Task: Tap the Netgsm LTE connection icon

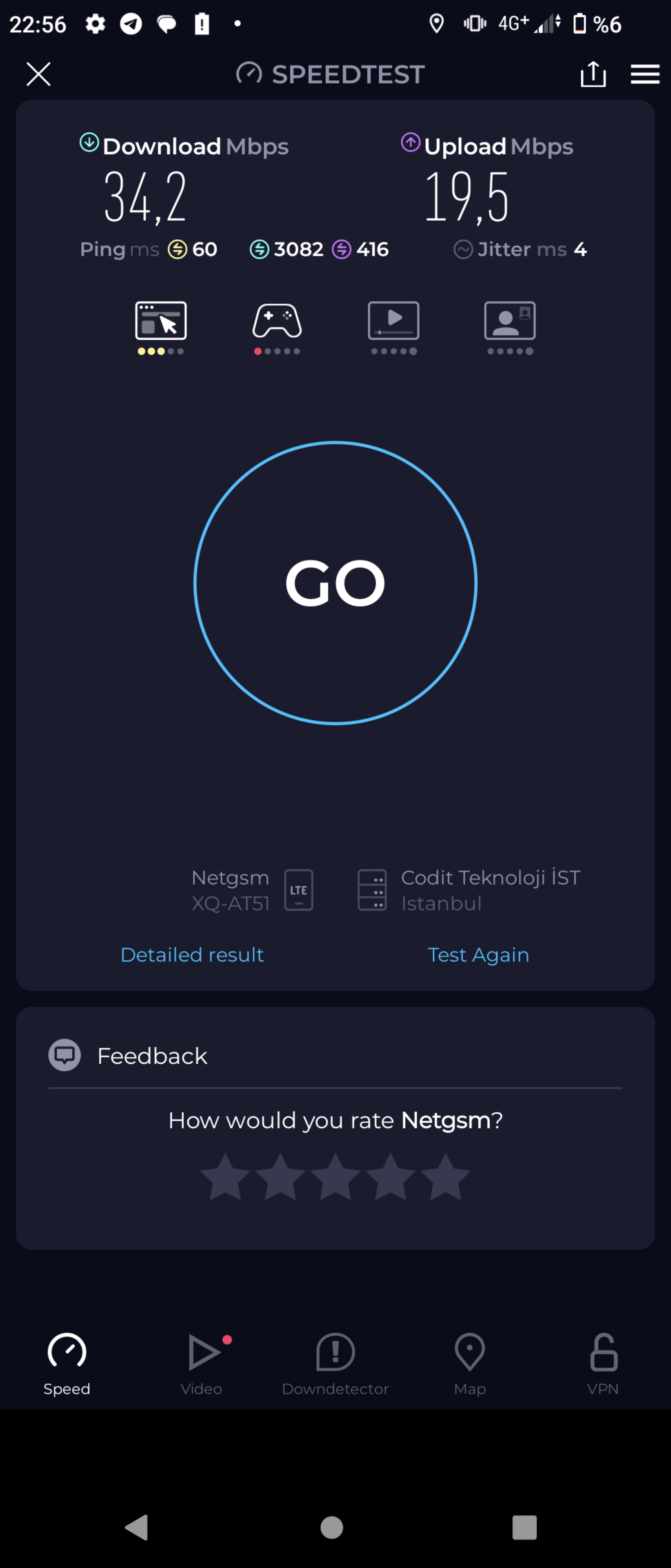Action: (299, 890)
